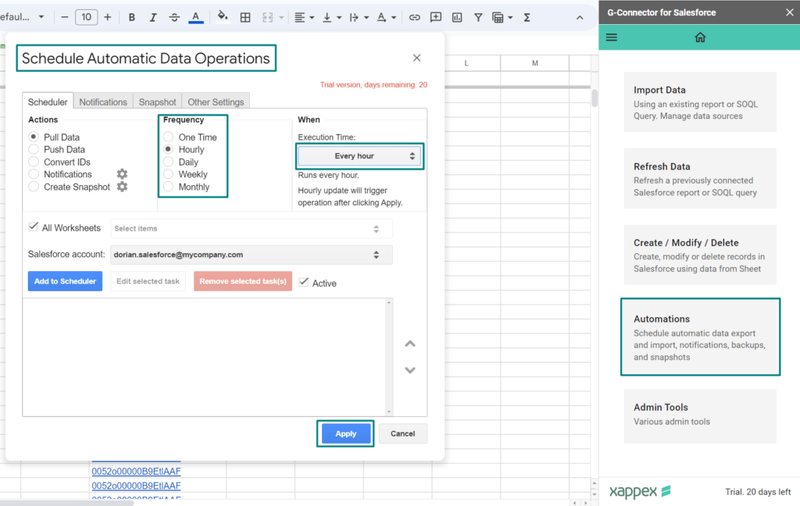Click Cancel button
Screen dimensions: 800x506
click(403, 434)
